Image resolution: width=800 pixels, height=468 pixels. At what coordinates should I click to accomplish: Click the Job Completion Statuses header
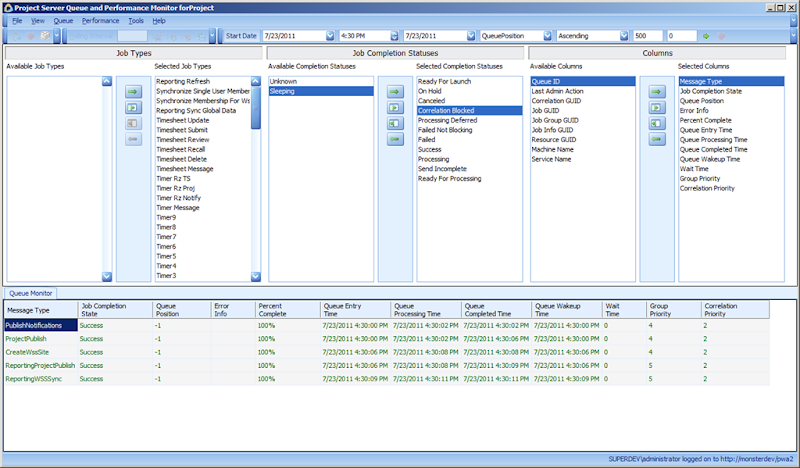click(394, 52)
